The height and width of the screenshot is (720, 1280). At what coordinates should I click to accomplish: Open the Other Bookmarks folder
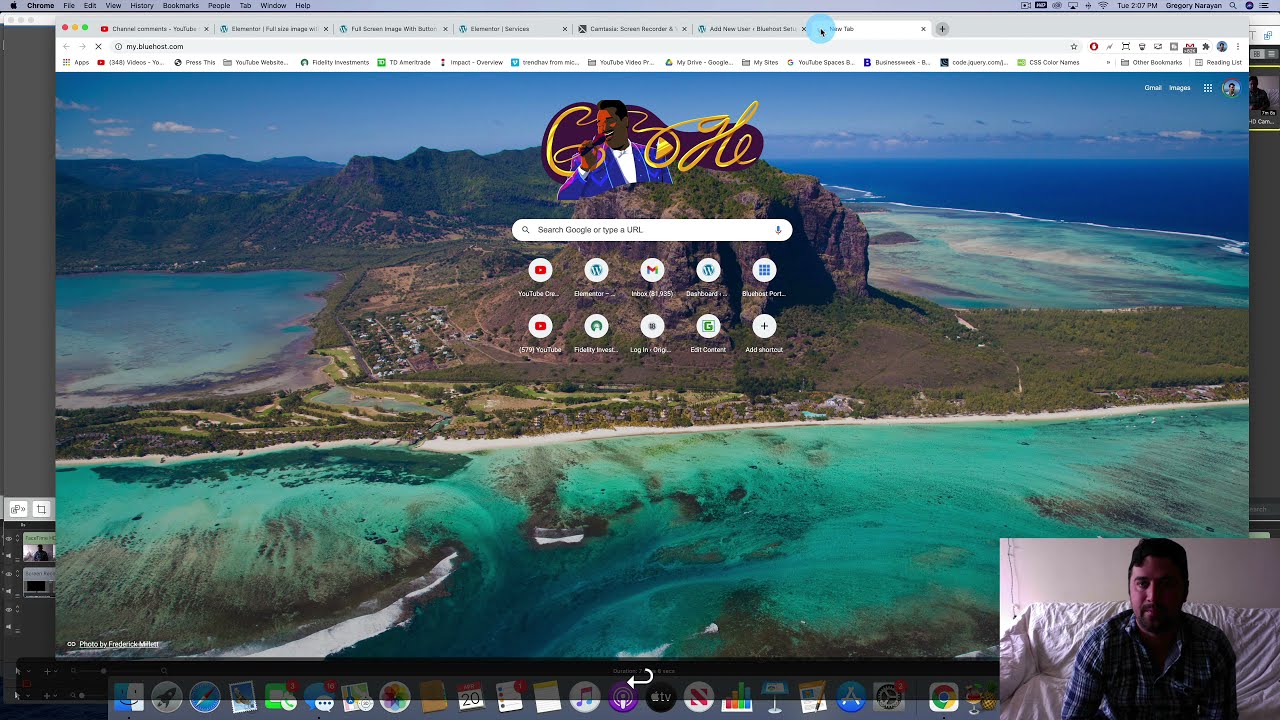(1152, 62)
